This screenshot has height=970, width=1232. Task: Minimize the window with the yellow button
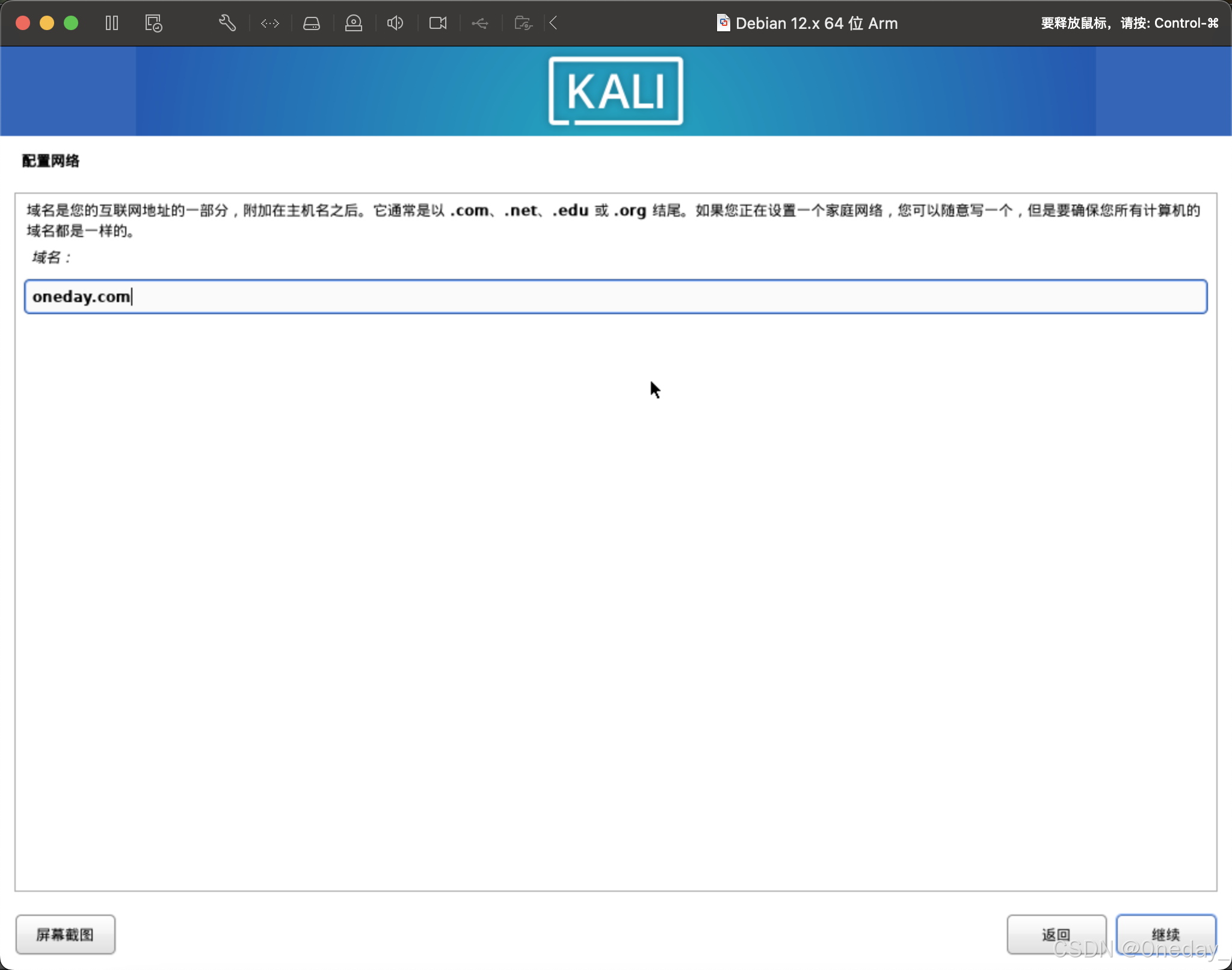(46, 23)
